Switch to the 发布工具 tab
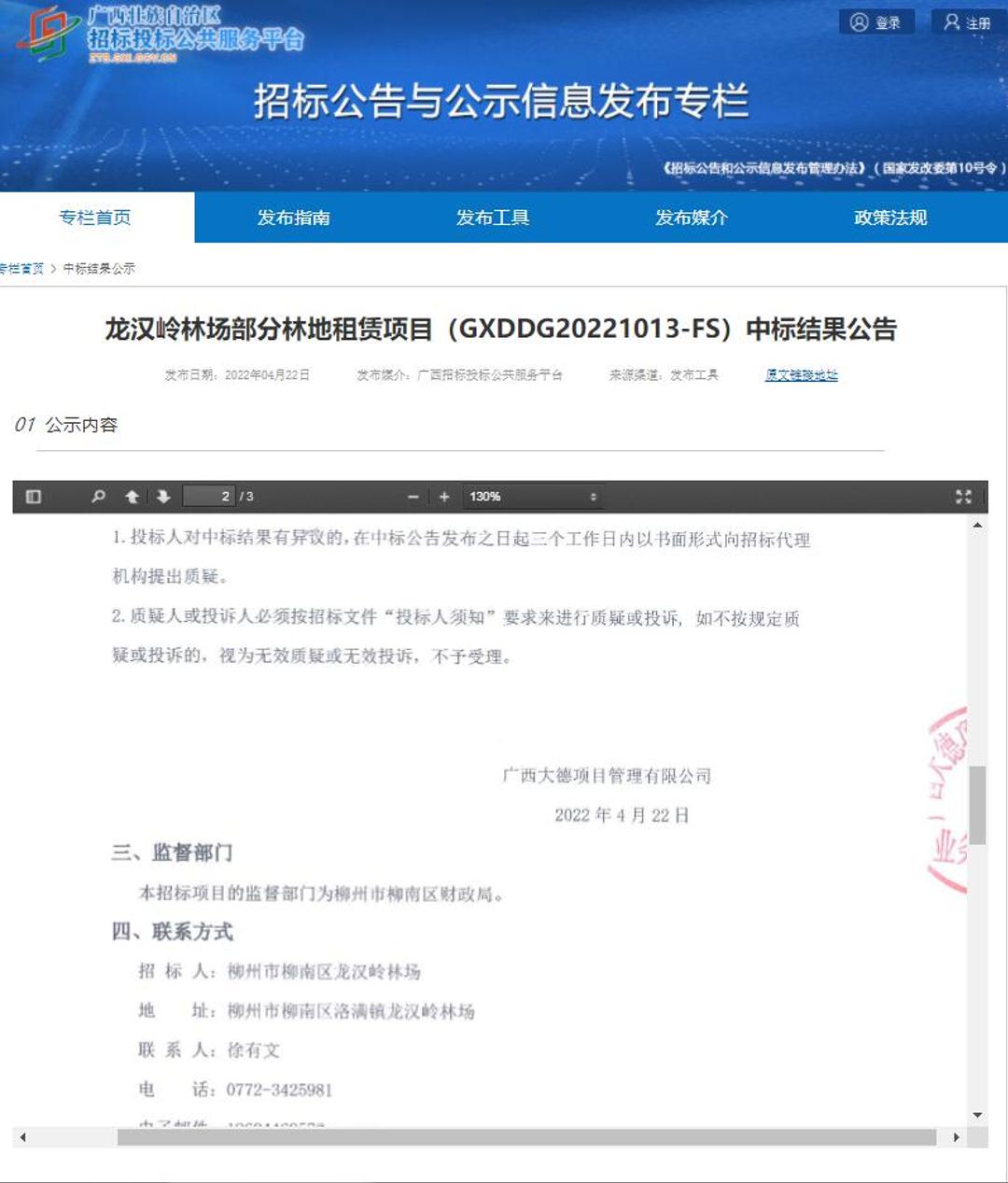Viewport: 1008px width, 1183px height. 493,218
